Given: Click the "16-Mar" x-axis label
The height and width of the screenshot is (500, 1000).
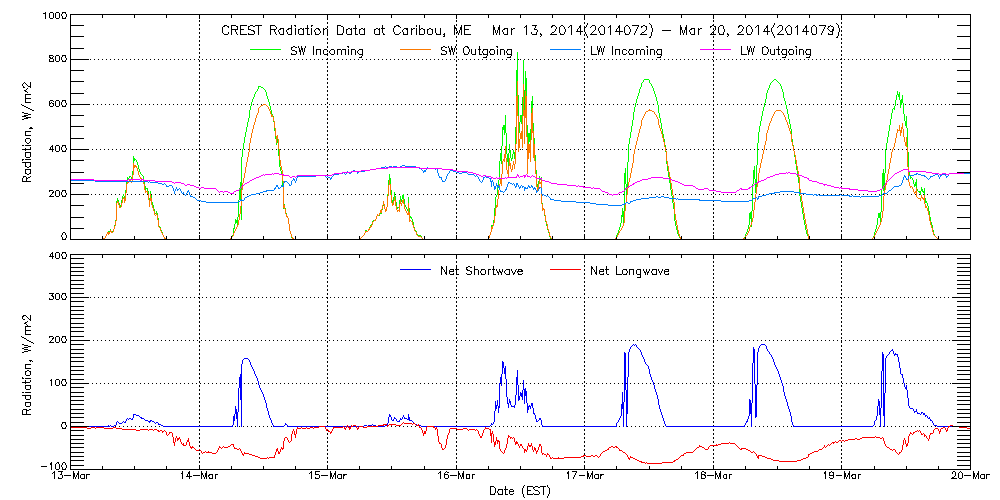Looking at the screenshot, I should 457,475.
